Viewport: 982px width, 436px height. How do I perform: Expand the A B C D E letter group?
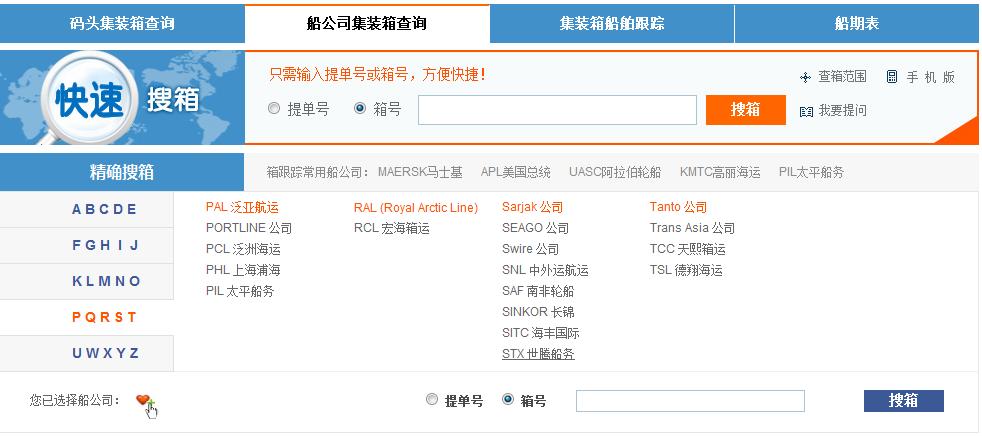pyautogui.click(x=104, y=209)
